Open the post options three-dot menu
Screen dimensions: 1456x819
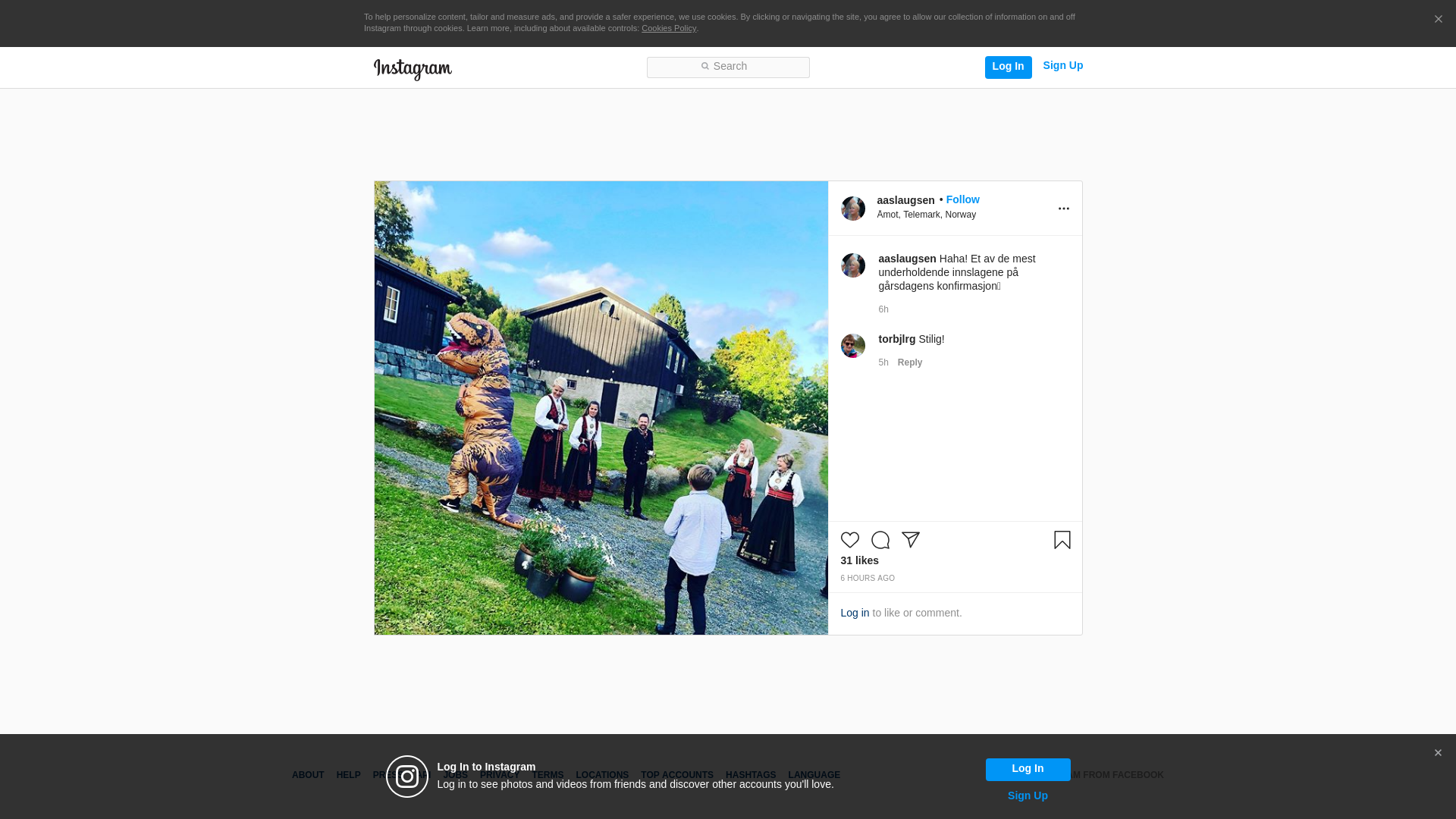click(1063, 209)
